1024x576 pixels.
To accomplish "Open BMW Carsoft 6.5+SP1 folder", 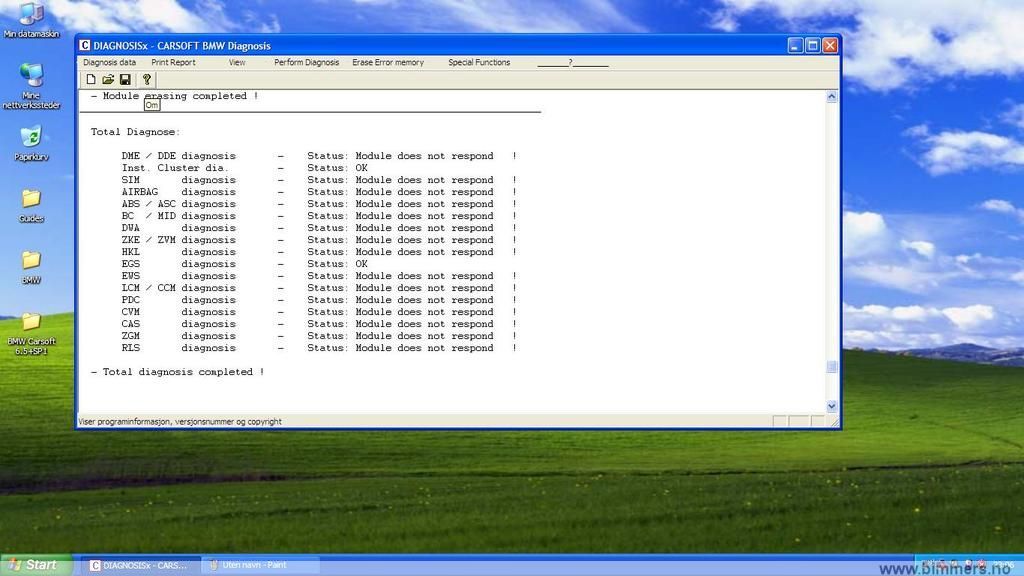I will pos(31,334).
